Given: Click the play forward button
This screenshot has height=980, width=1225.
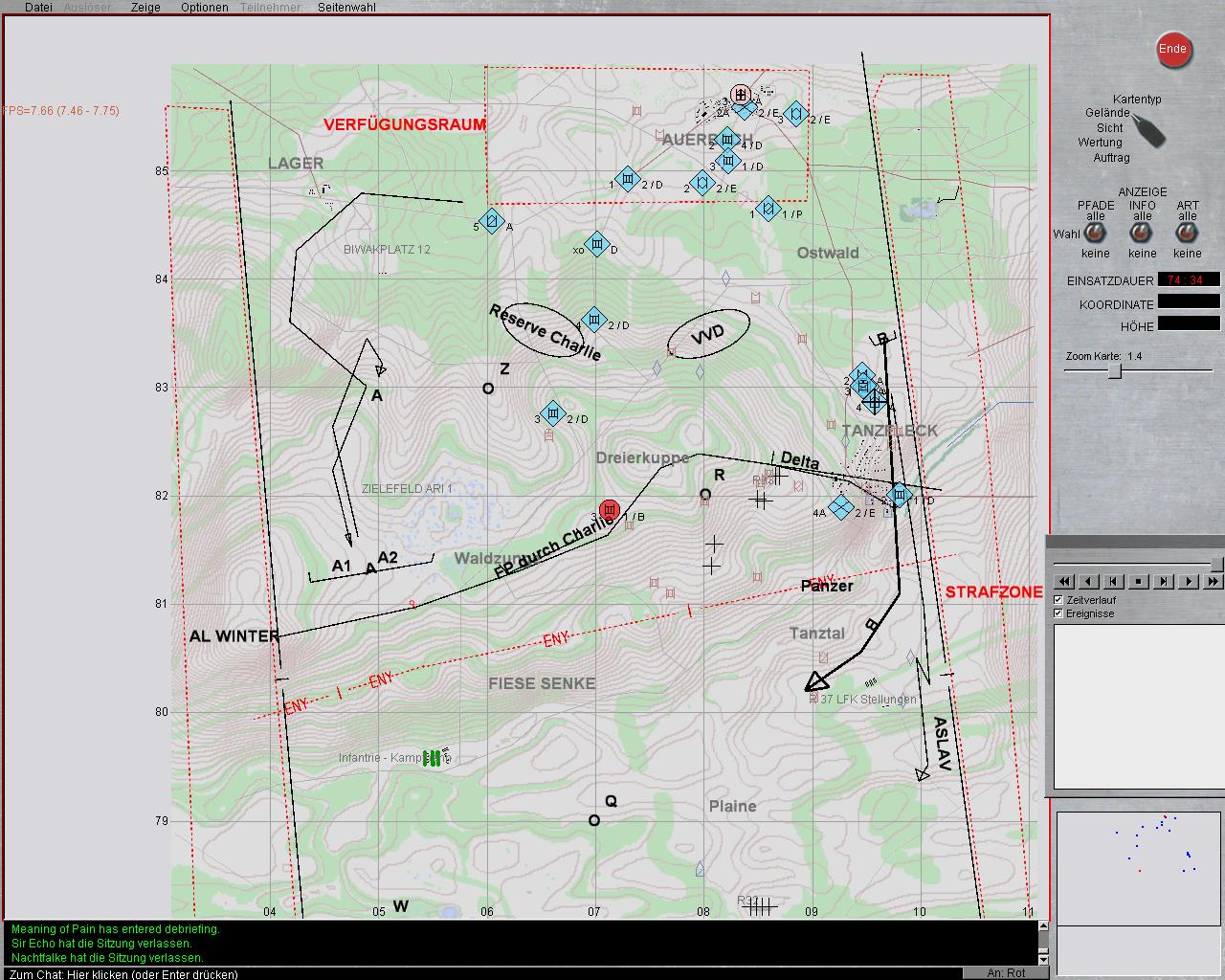Looking at the screenshot, I should point(1188,581).
